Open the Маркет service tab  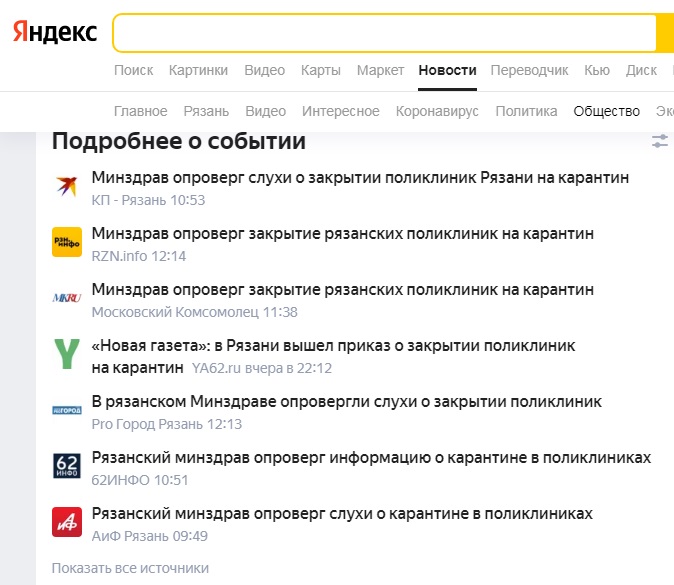(x=380, y=70)
